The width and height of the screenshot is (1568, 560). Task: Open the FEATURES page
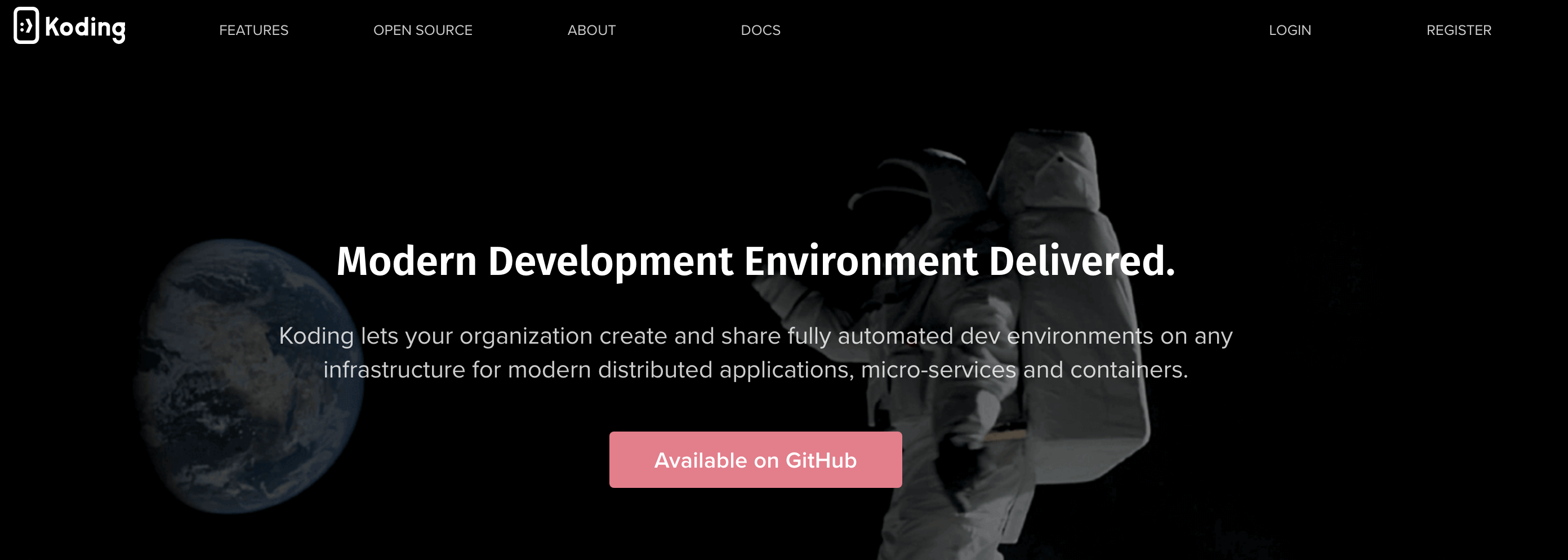tap(254, 30)
